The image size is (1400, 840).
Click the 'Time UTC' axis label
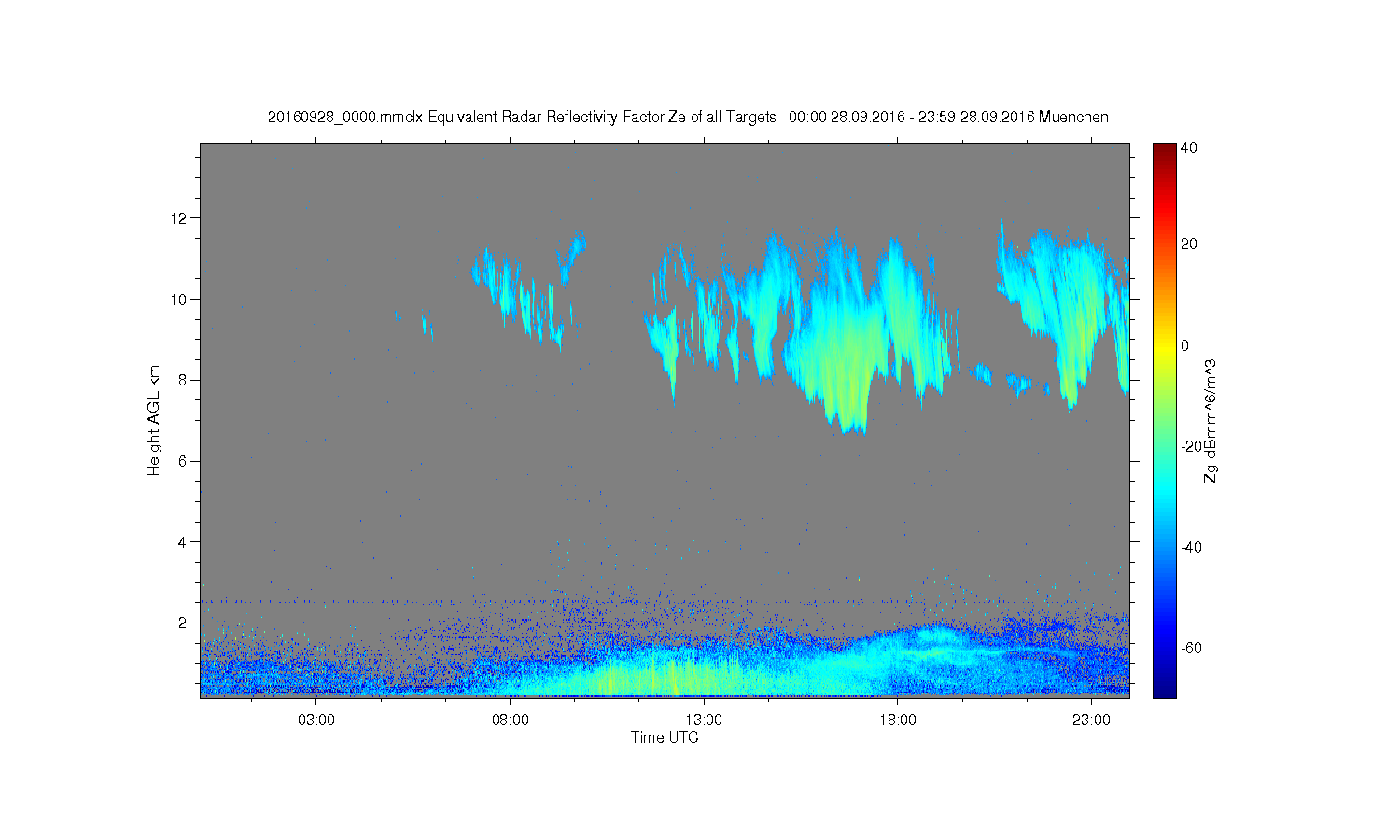[665, 737]
